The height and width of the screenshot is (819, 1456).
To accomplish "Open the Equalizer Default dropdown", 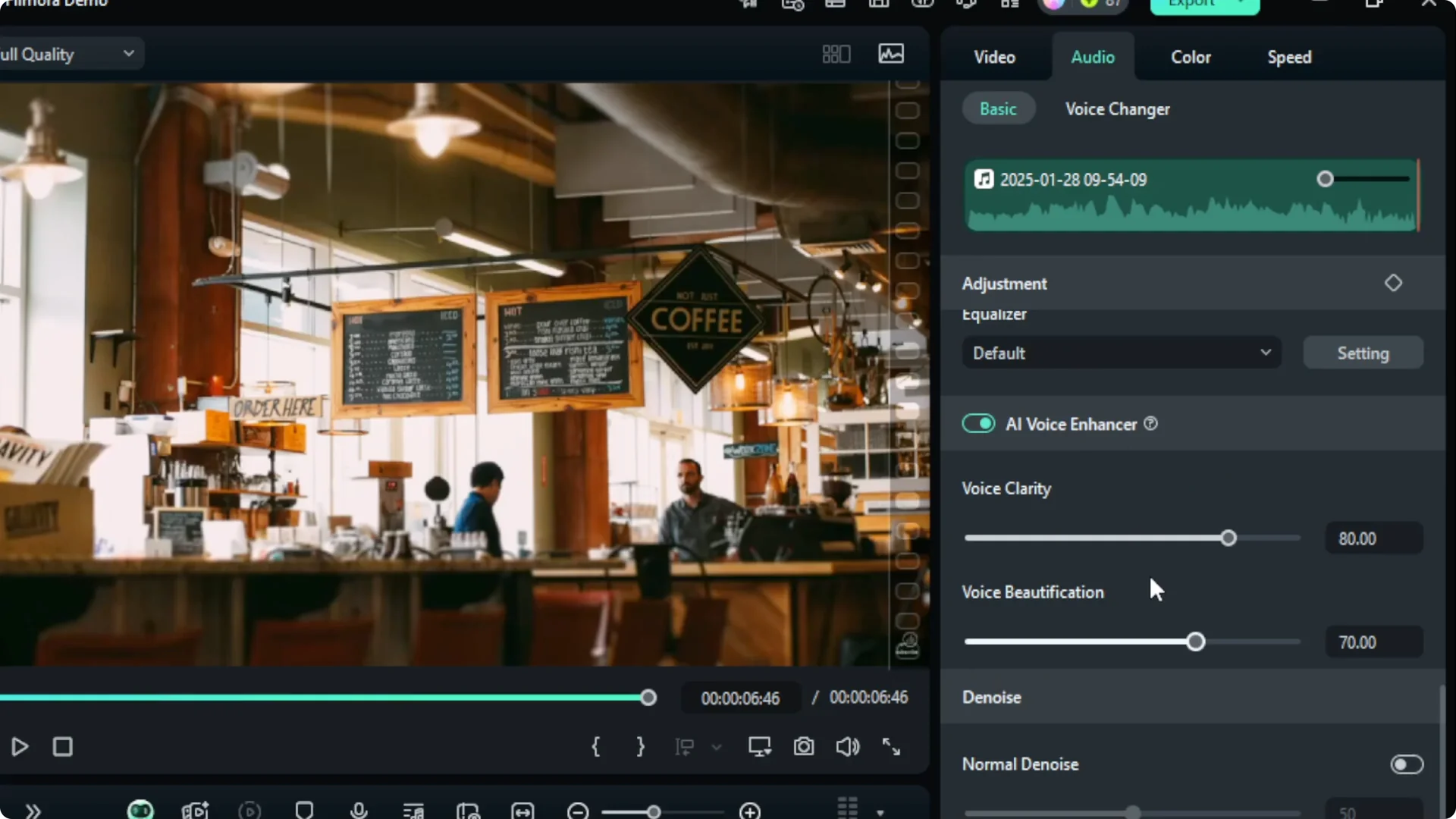I will pos(1122,353).
